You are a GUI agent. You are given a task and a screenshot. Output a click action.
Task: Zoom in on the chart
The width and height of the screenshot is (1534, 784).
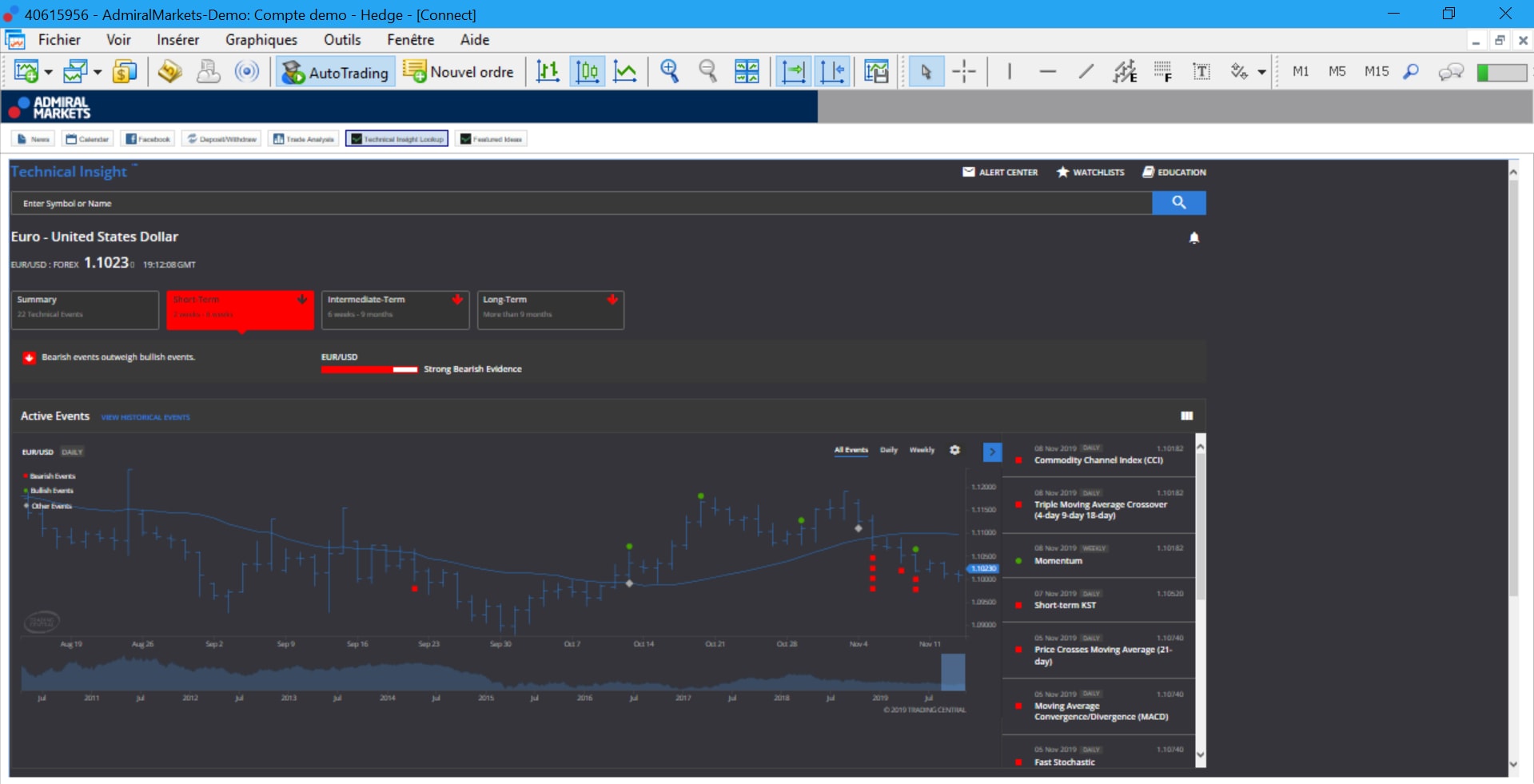670,71
